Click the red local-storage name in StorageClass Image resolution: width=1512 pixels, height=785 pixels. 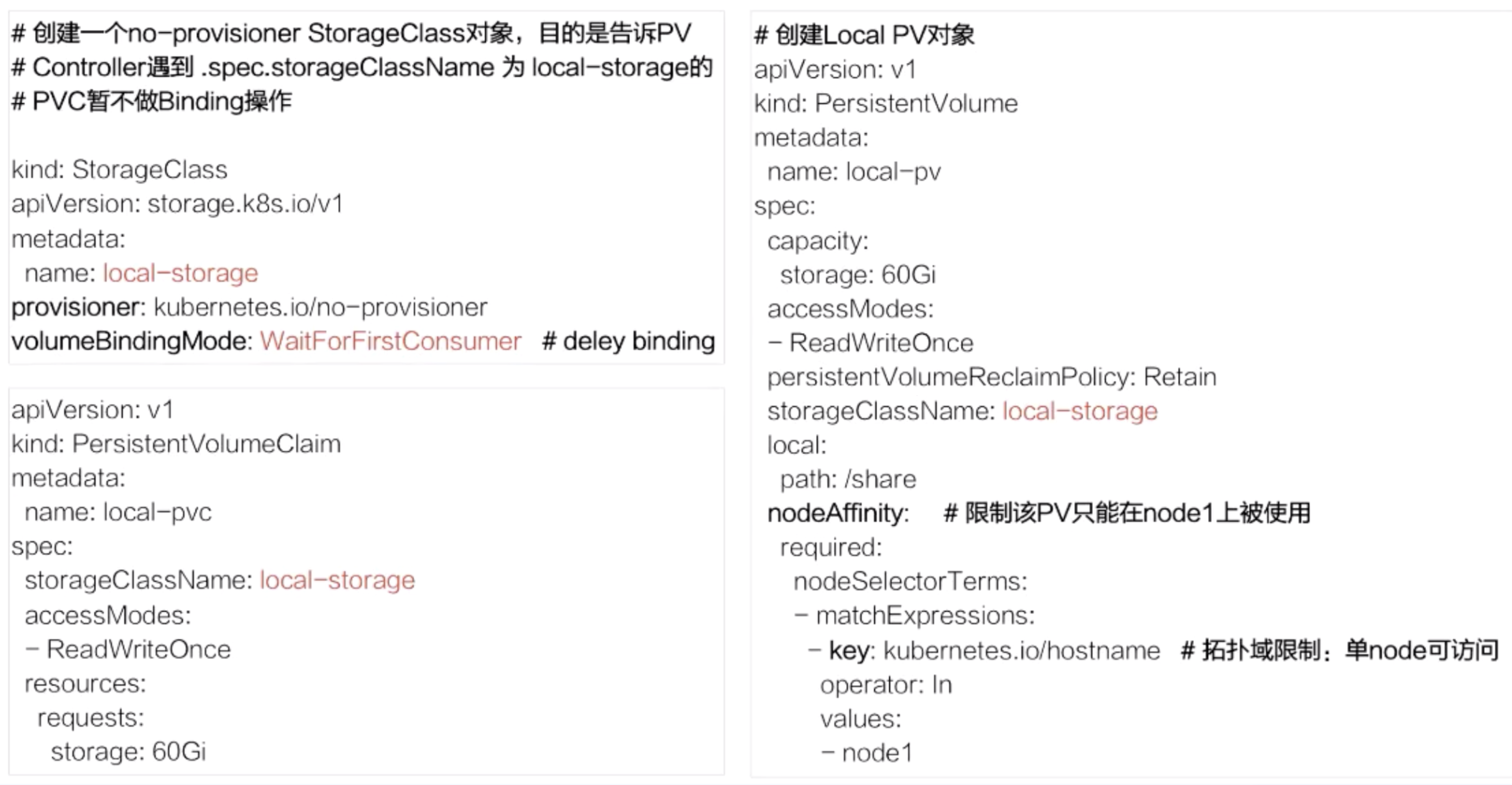[x=180, y=273]
